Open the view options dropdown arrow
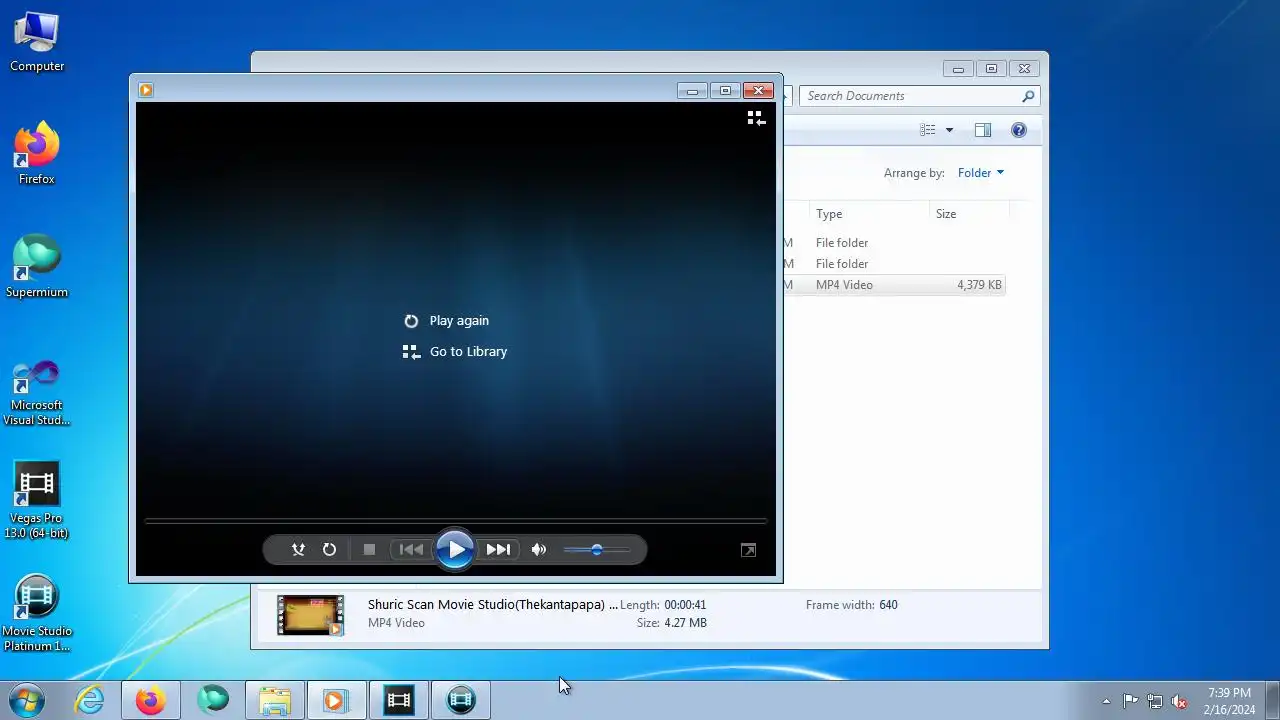The height and width of the screenshot is (720, 1280). 949,130
